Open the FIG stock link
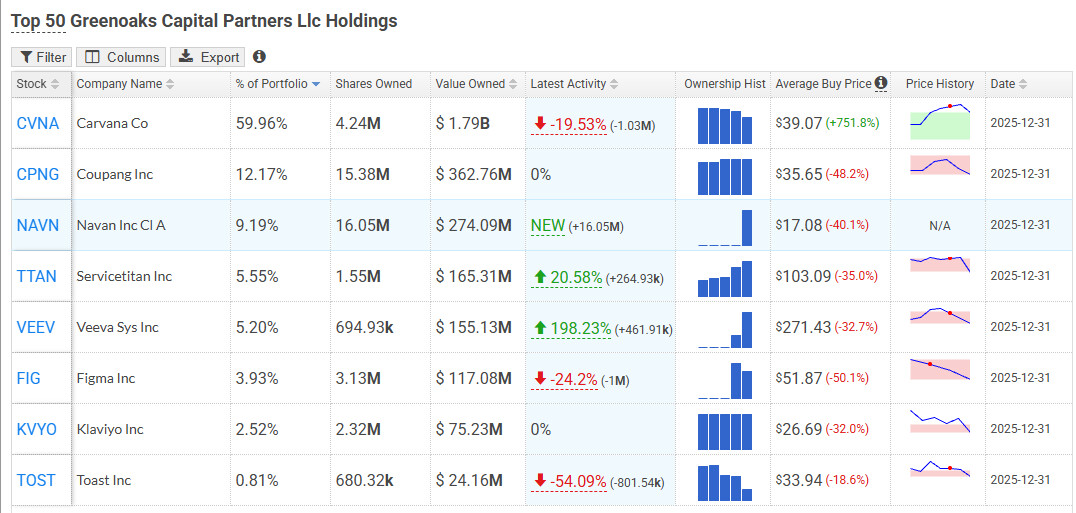This screenshot has width=1076, height=513. [x=28, y=378]
